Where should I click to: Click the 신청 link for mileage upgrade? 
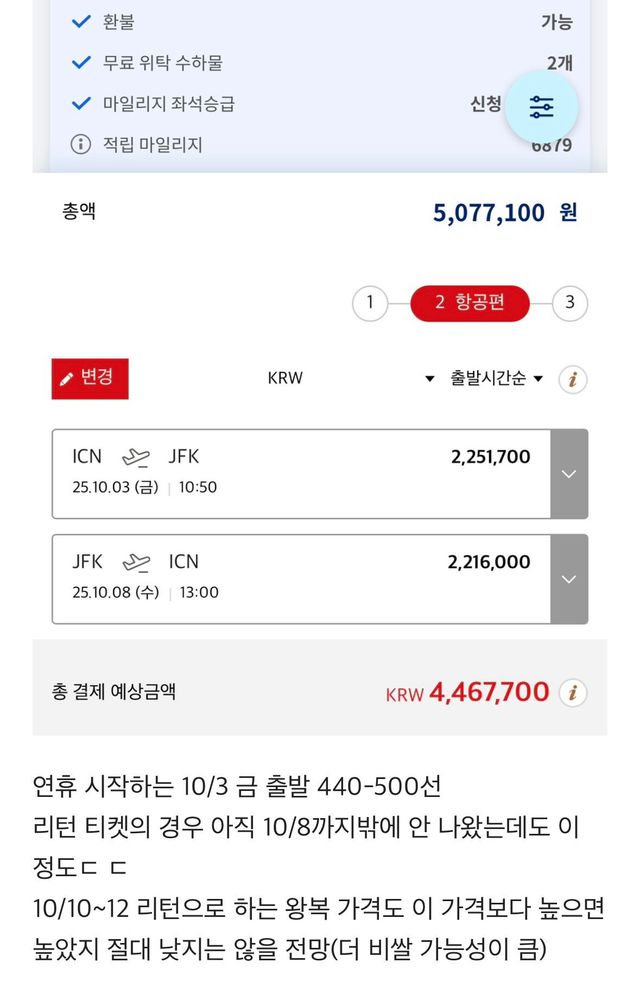(x=486, y=104)
